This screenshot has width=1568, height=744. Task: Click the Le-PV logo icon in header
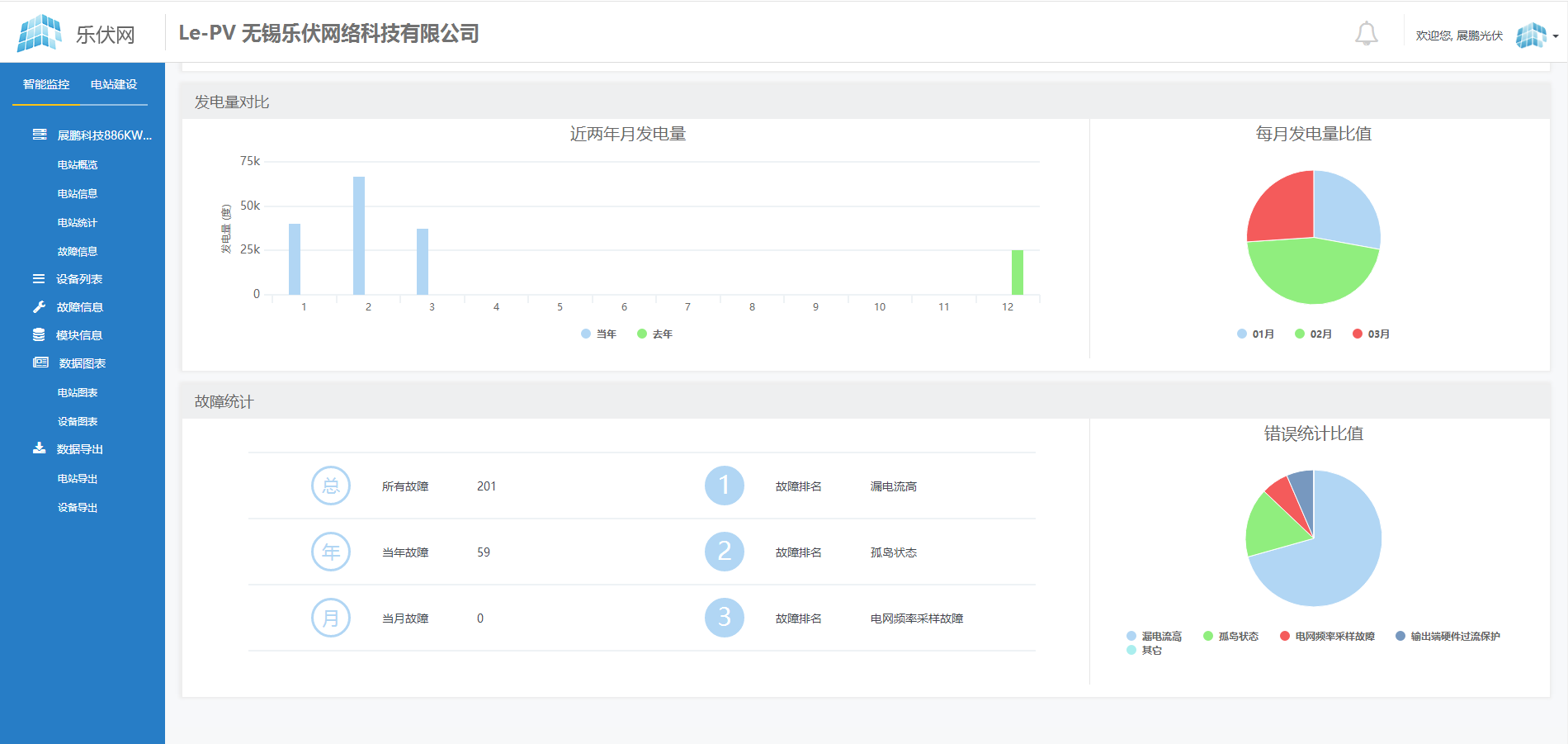(40, 34)
